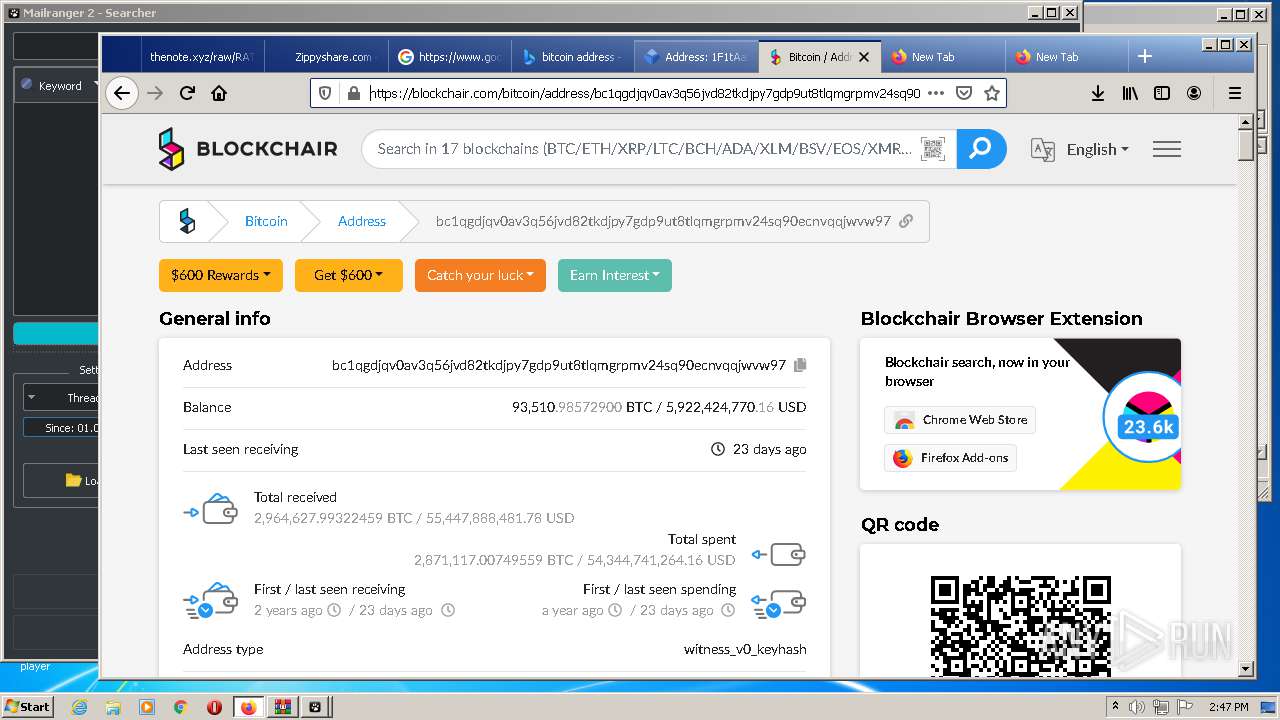
Task: Open the Firefox Add-ons button
Action: [951, 458]
